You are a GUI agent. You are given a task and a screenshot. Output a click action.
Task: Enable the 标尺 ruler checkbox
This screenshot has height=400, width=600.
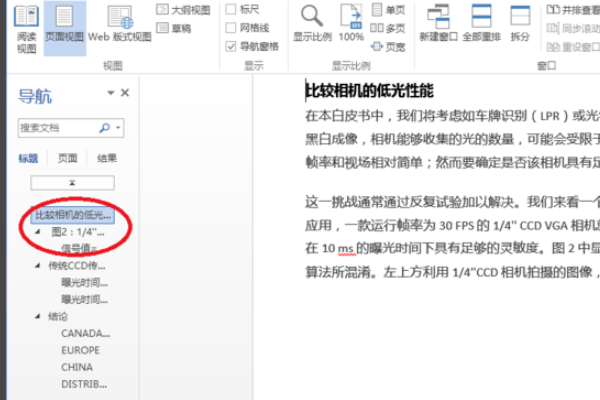[x=233, y=9]
